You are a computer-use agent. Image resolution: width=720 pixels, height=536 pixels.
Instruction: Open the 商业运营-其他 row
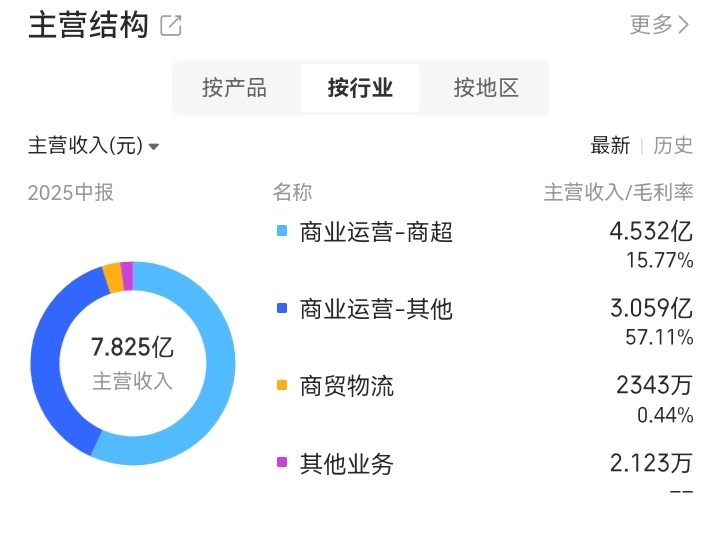(x=484, y=322)
